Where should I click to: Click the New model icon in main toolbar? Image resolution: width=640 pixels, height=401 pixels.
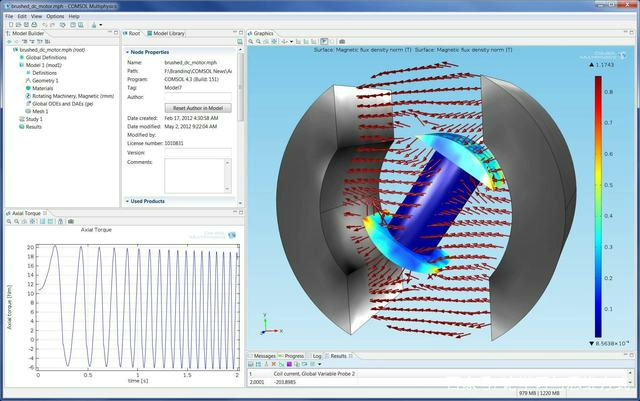click(11, 25)
